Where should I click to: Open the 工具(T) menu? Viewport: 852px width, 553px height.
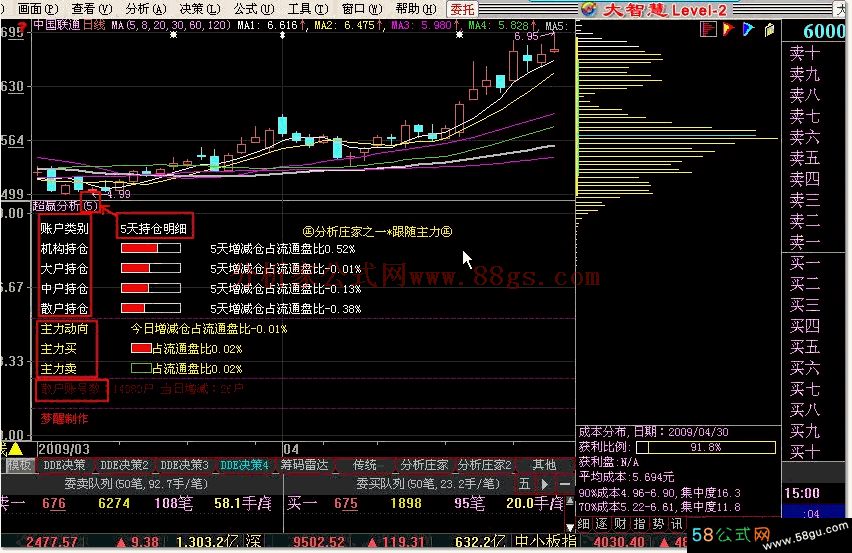pyautogui.click(x=308, y=9)
